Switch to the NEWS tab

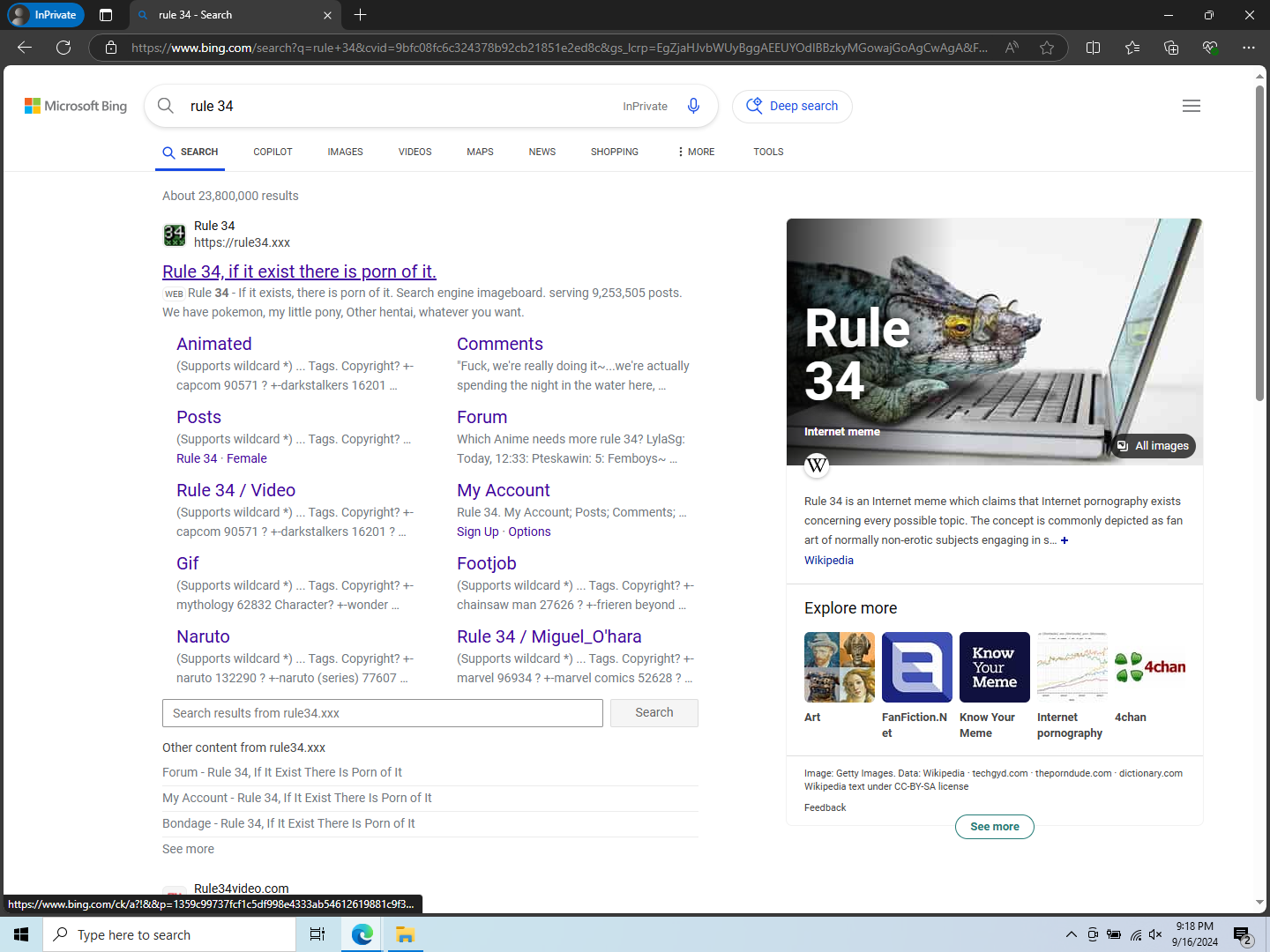coord(542,152)
